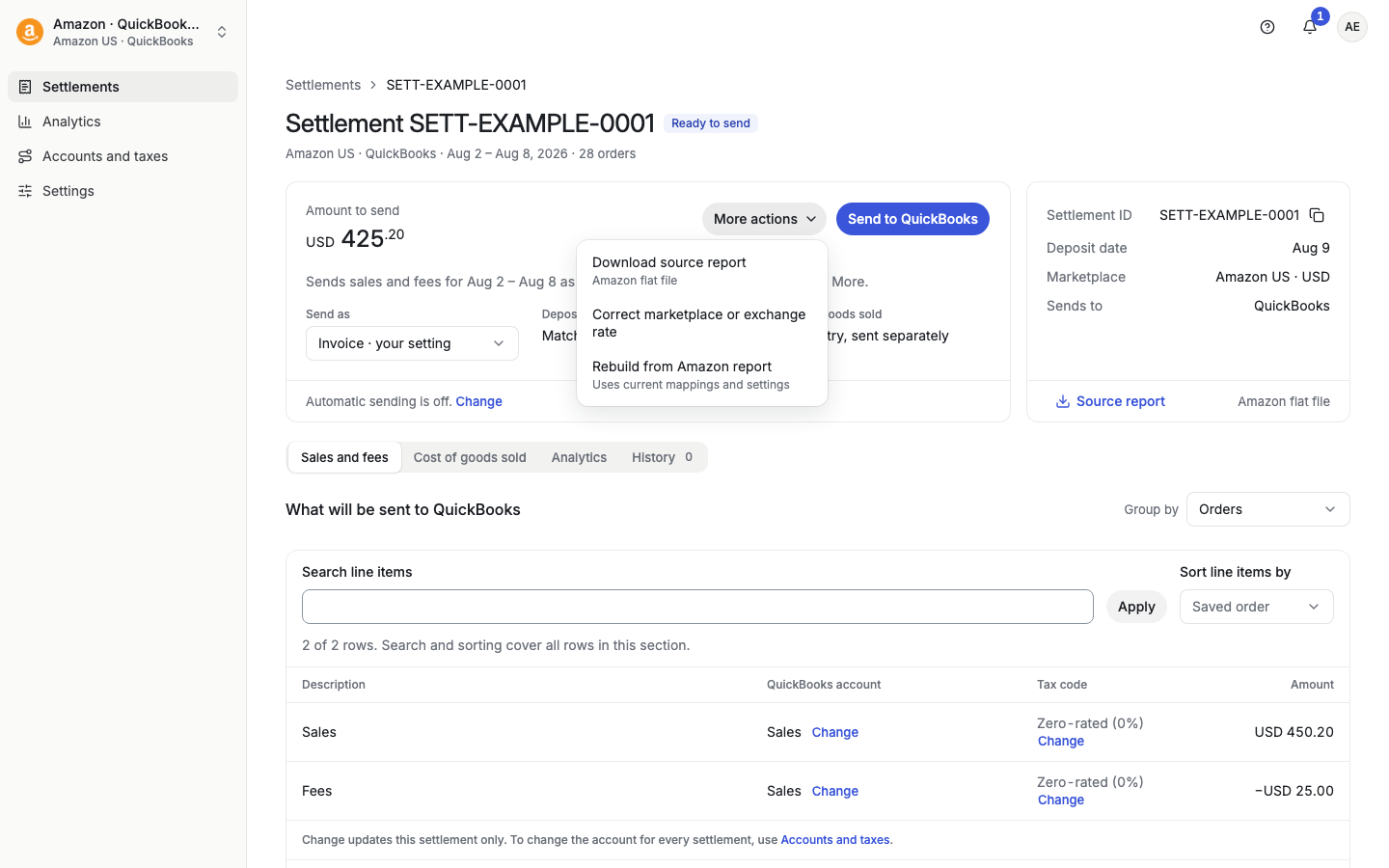Change the QuickBooks account for Sales row

[x=835, y=732]
